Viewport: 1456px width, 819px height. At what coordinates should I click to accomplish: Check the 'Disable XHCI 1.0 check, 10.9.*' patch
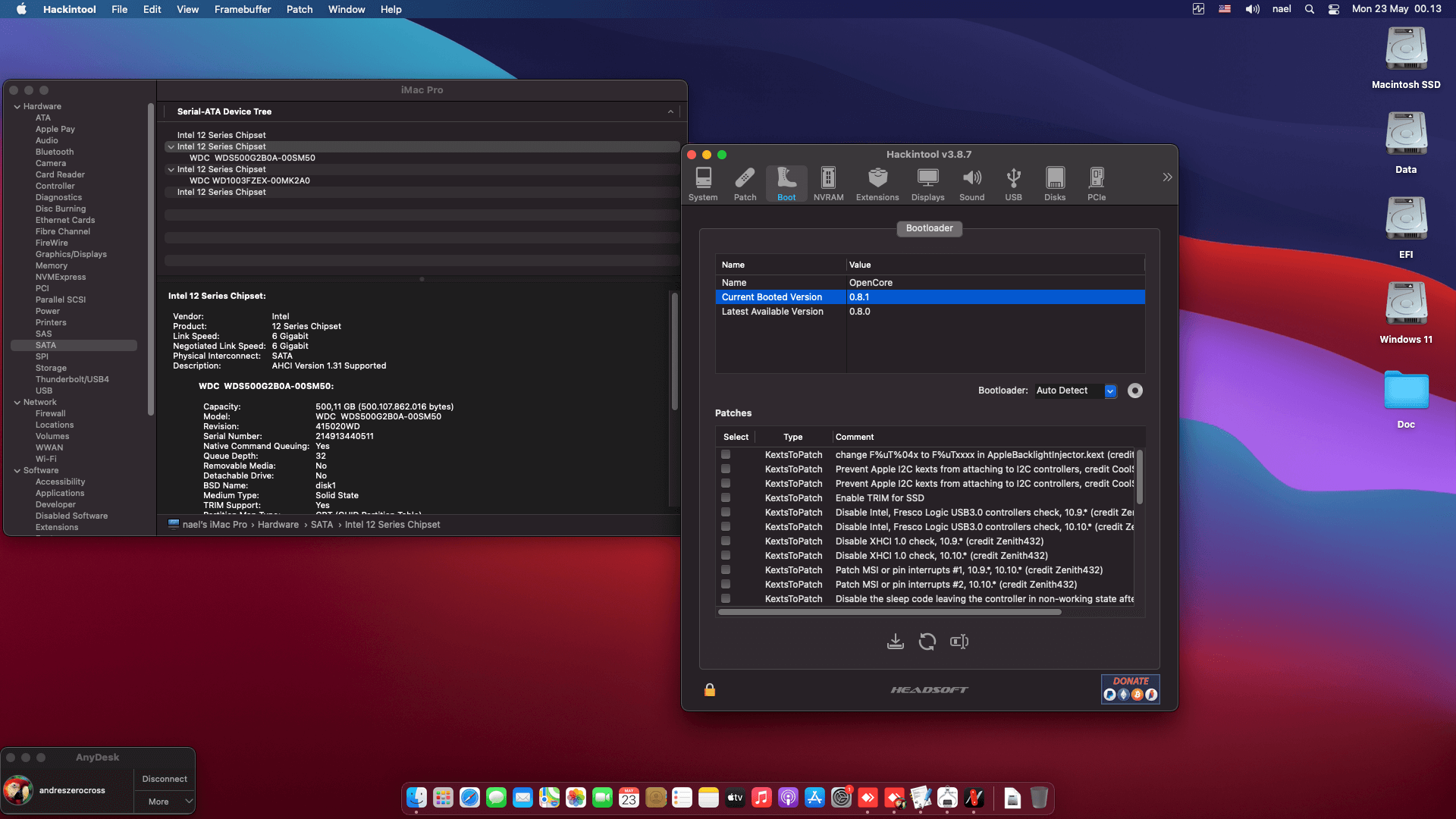726,541
